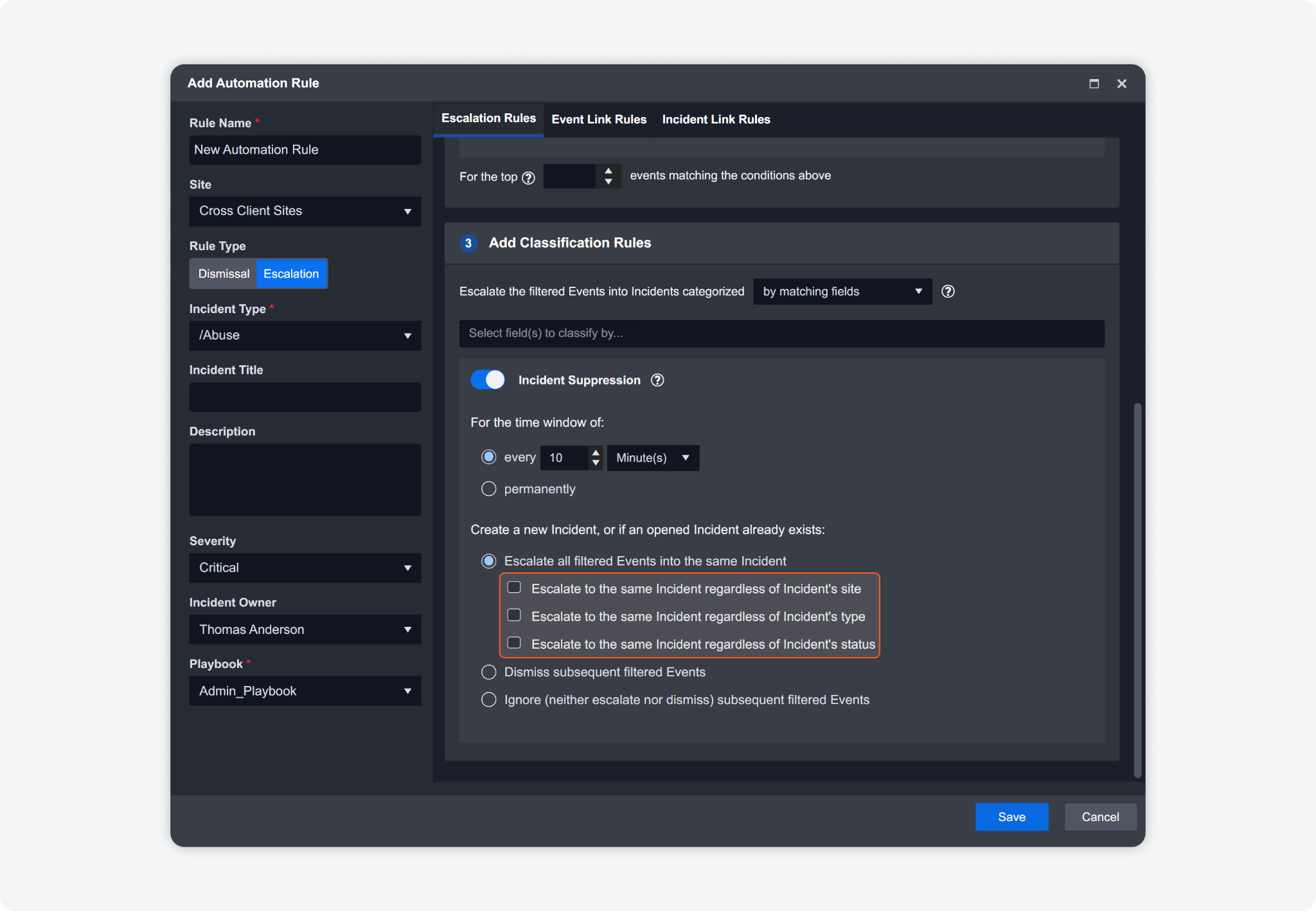Click Incident Suppression help icon
Image resolution: width=1316 pixels, height=911 pixels.
tap(657, 380)
